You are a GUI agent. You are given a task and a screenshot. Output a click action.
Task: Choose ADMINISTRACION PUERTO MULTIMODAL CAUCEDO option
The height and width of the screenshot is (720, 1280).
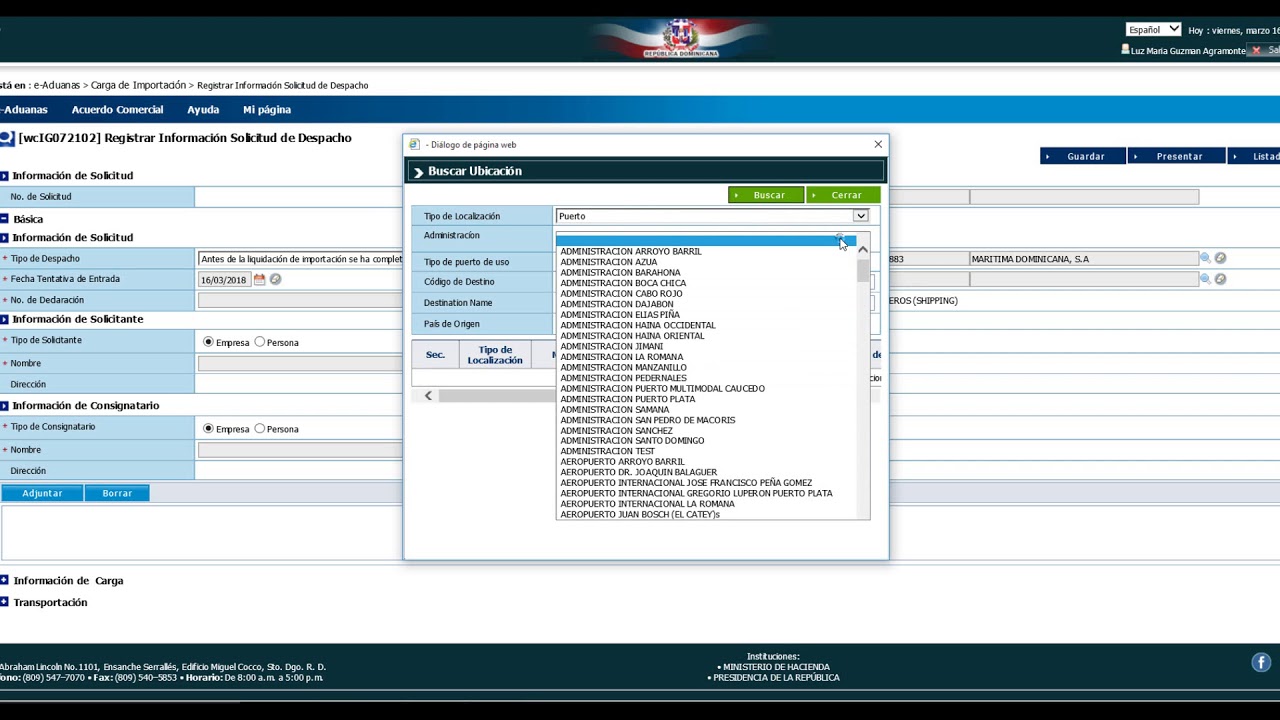[x=662, y=388]
